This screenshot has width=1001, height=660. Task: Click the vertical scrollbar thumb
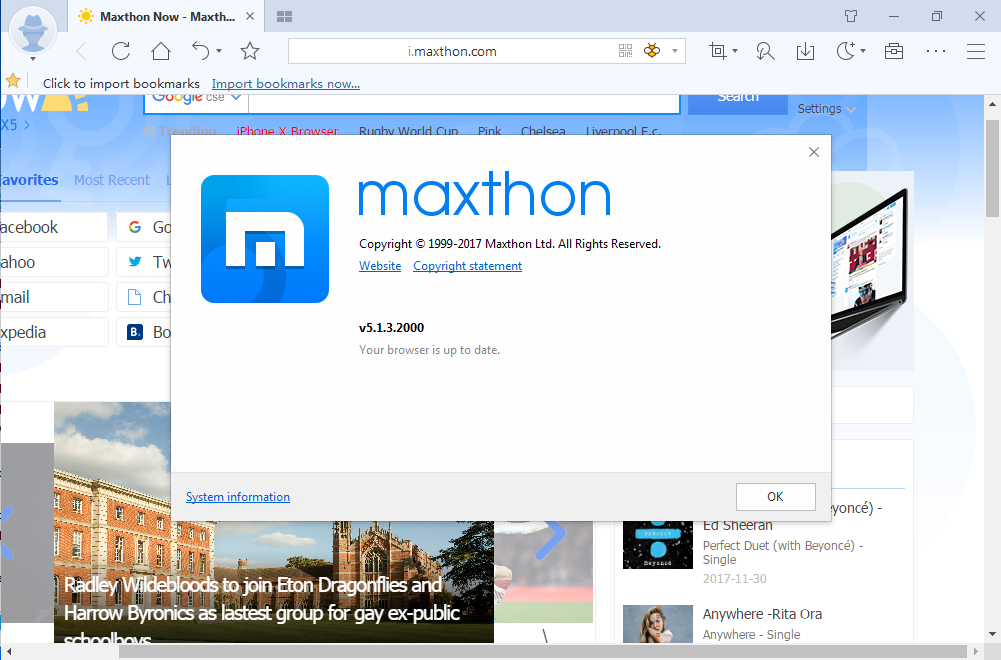993,169
